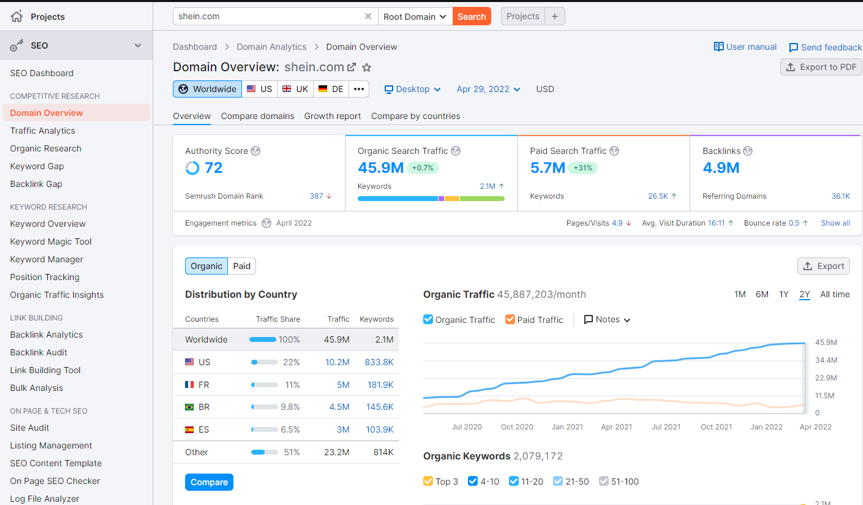Click the Send feedback chat icon
The height and width of the screenshot is (505, 863).
point(793,47)
